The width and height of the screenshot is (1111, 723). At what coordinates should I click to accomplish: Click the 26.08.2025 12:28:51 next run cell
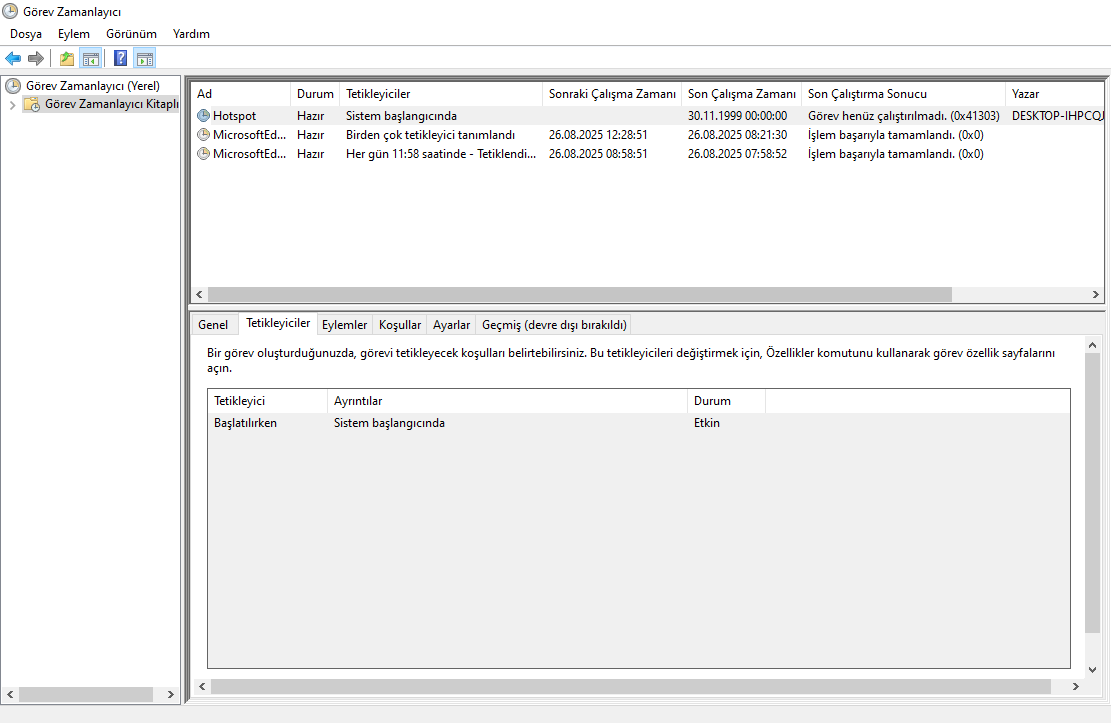(598, 135)
